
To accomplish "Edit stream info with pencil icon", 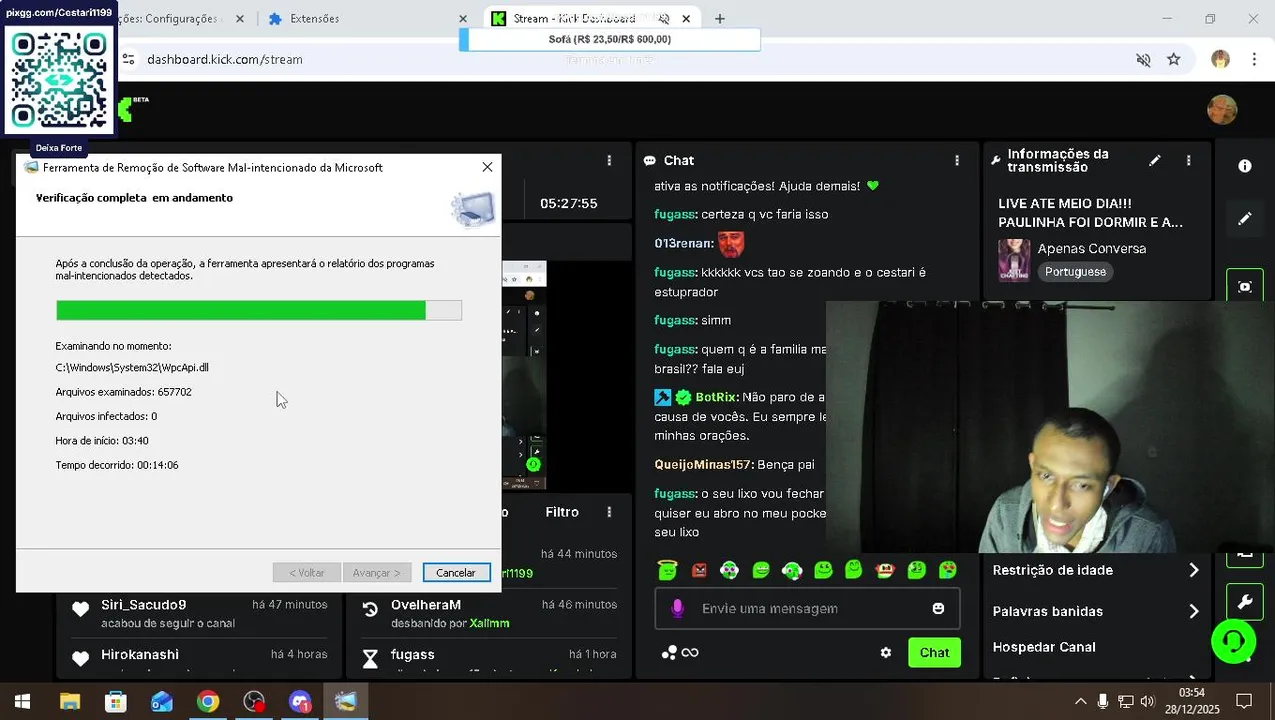I will (x=1155, y=160).
